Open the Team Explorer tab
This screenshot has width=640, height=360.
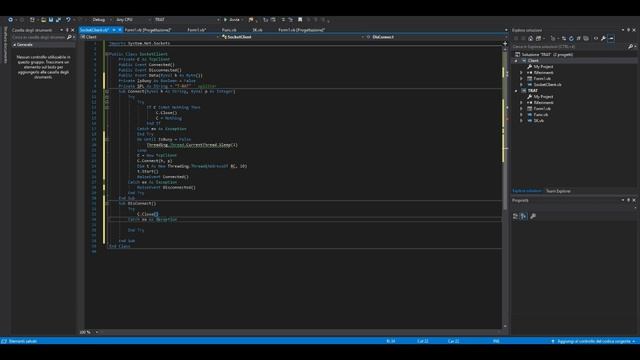point(558,191)
